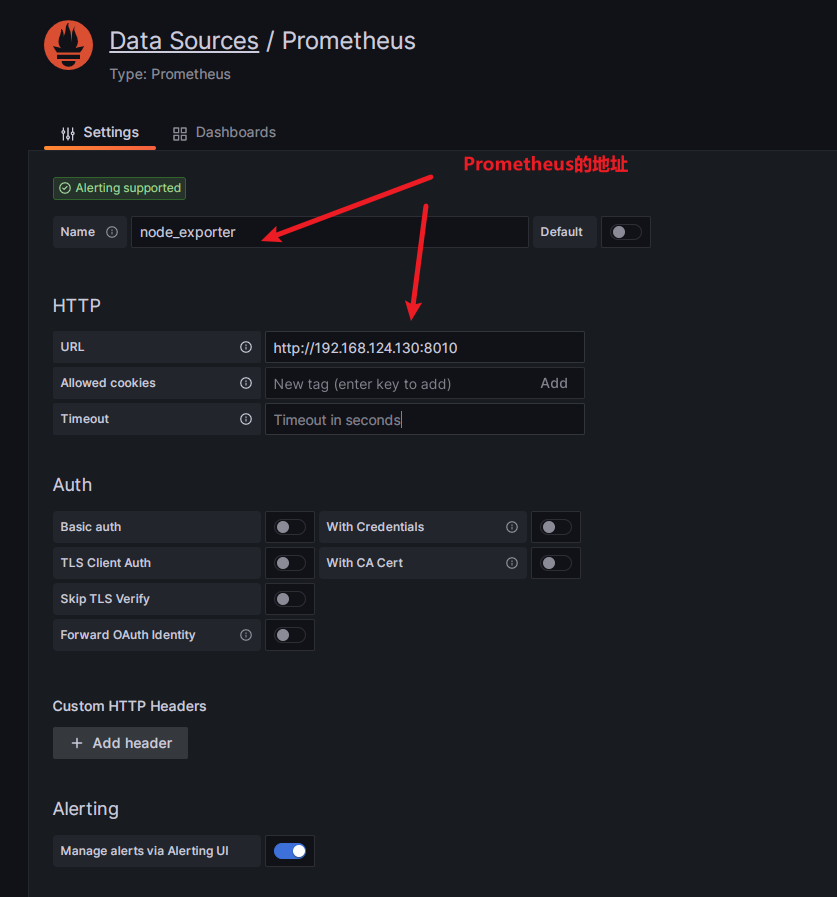Click the With Credentials info icon
This screenshot has width=837, height=897.
pyautogui.click(x=510, y=527)
